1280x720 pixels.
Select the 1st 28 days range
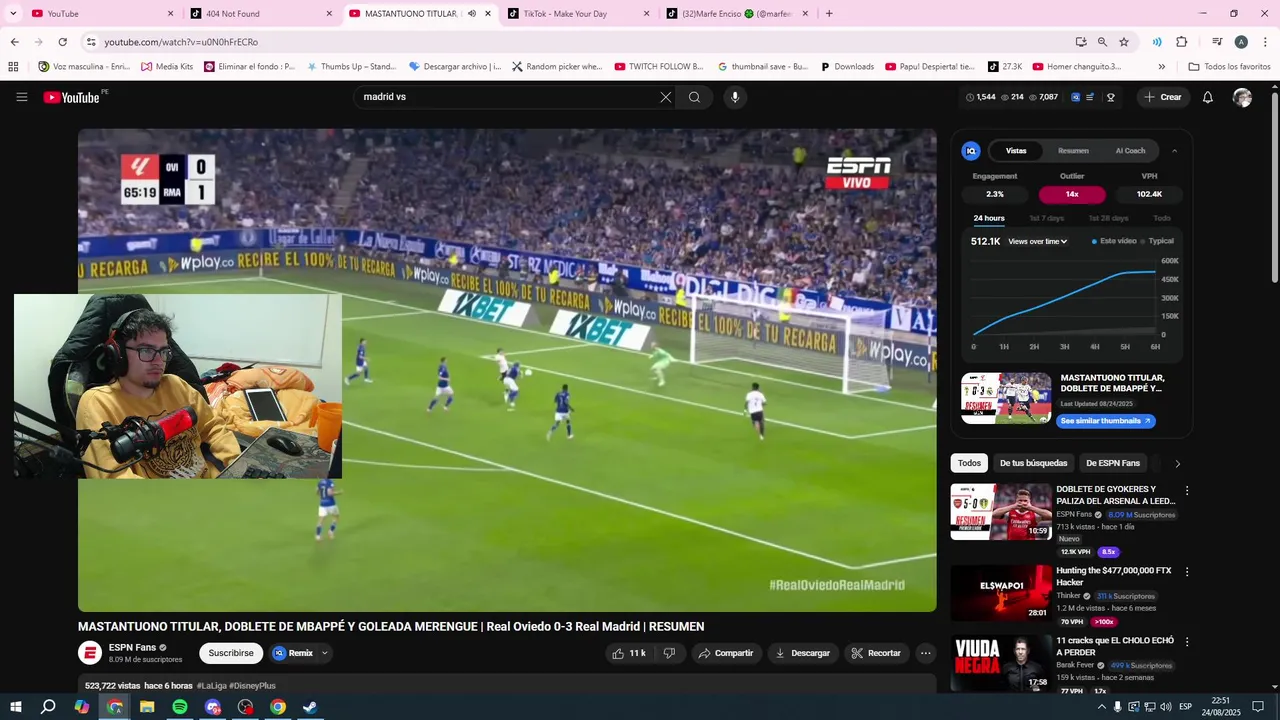[x=1108, y=218]
